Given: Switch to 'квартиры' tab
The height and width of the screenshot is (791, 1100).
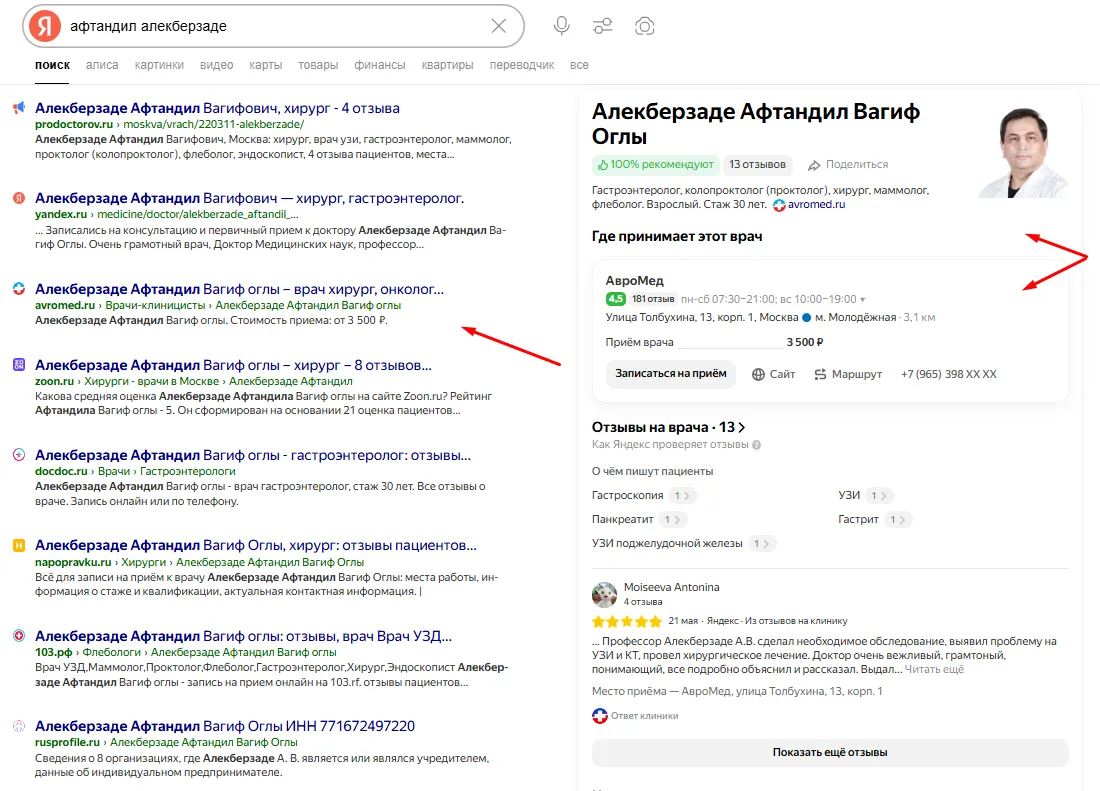Looking at the screenshot, I should pyautogui.click(x=448, y=65).
